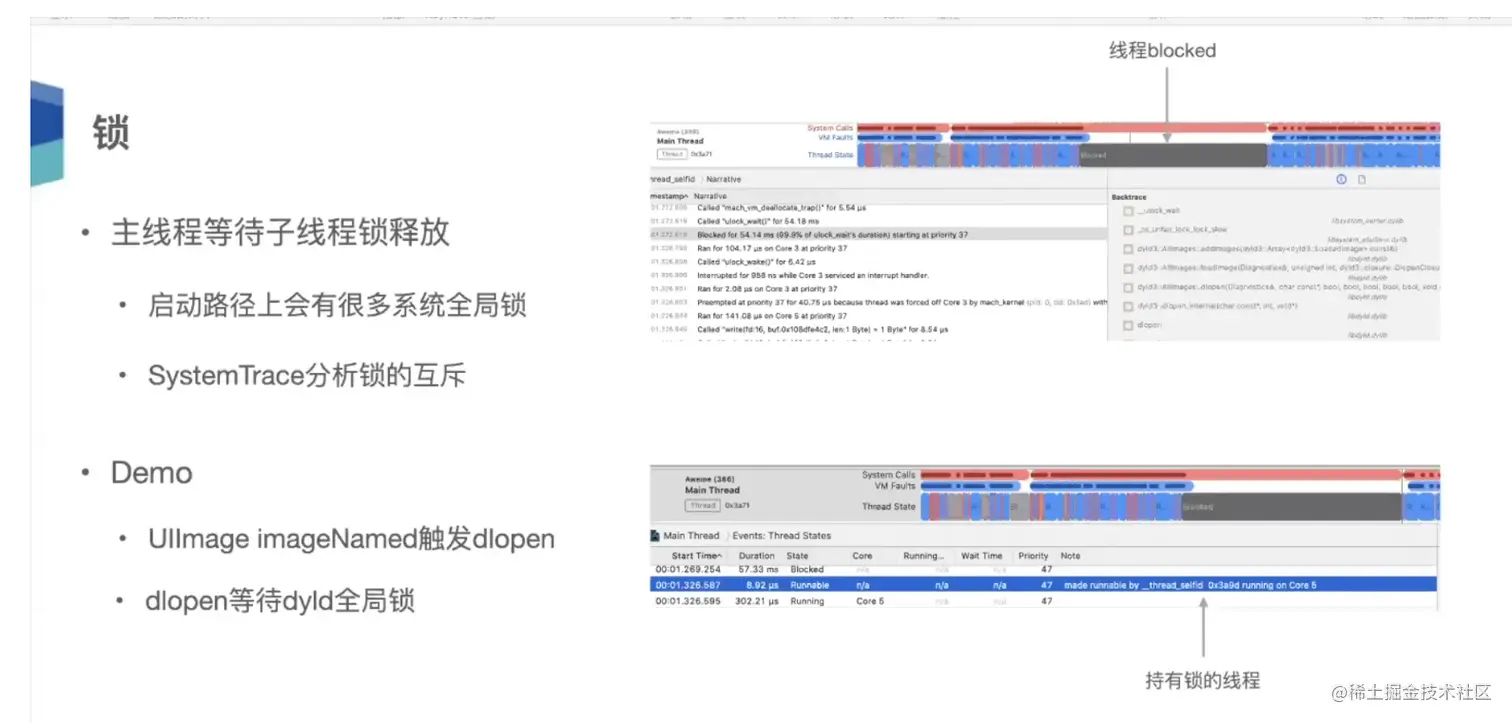Sort by the Priority column header

tap(1034, 556)
